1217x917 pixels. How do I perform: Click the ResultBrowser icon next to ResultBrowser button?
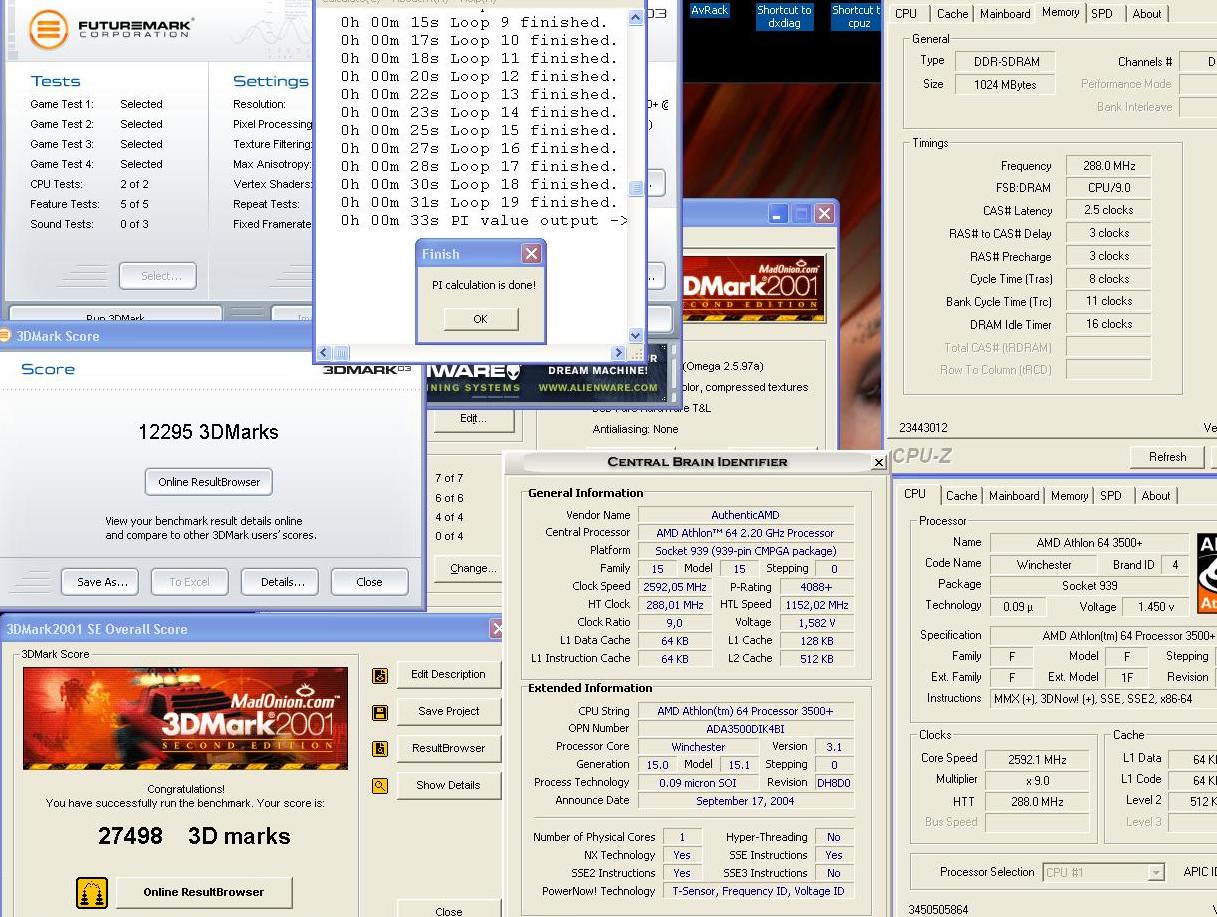point(380,749)
